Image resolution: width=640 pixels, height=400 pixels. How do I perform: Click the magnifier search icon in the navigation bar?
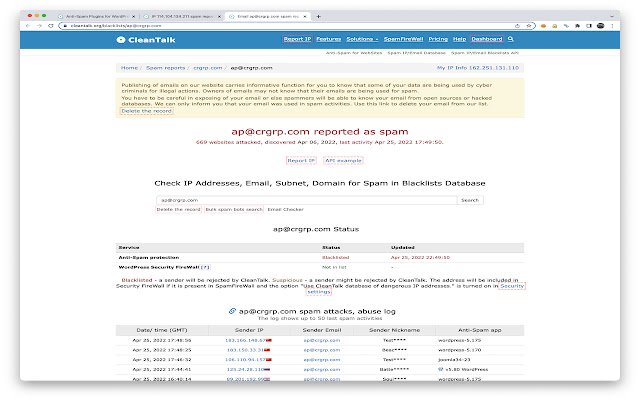pos(511,39)
